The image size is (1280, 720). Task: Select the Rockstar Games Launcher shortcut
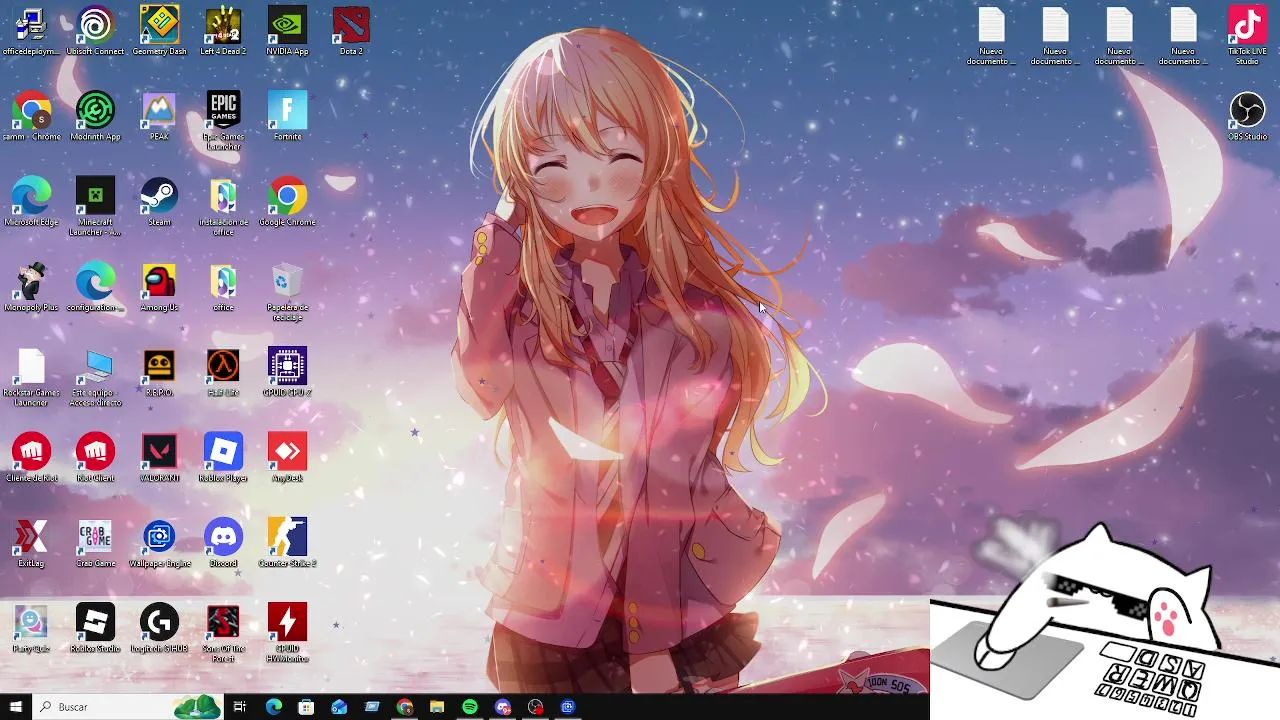pos(31,378)
